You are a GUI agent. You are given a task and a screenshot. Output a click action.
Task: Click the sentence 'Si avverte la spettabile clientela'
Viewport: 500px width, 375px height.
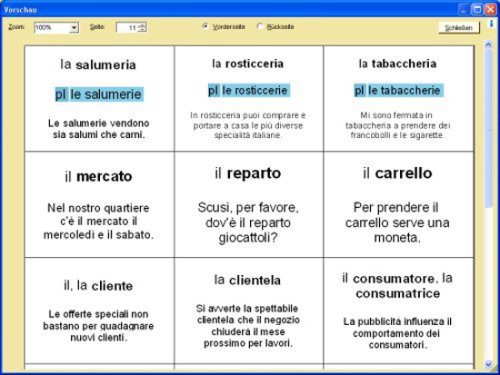(248, 326)
